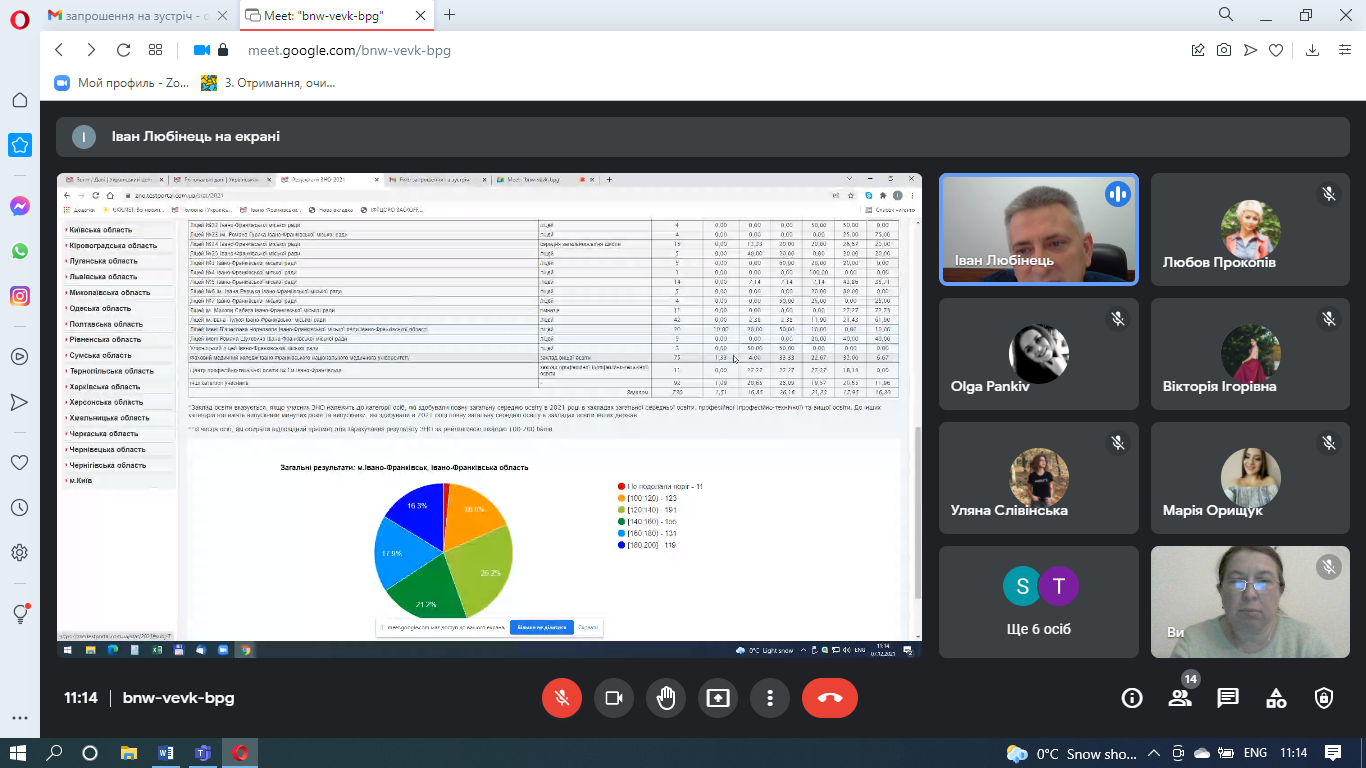
Task: Open host controls lock icon
Action: click(x=1324, y=698)
